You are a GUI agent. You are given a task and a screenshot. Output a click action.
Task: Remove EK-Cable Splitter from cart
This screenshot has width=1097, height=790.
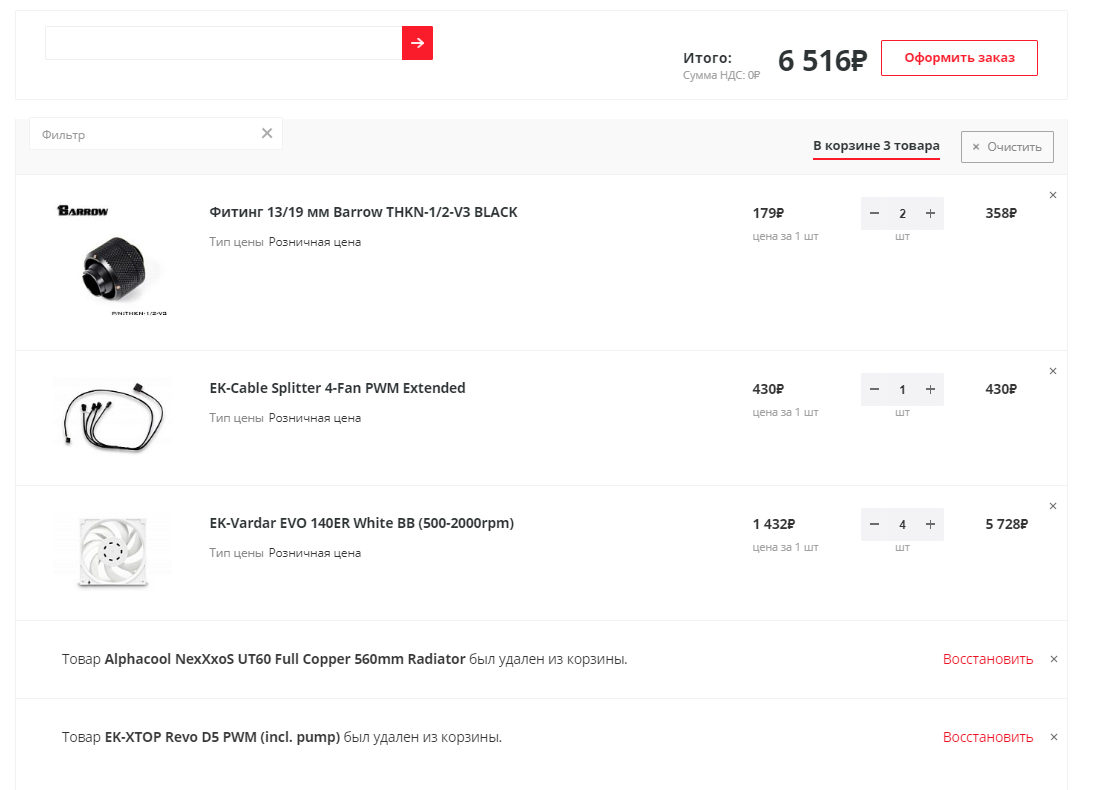point(1053,371)
